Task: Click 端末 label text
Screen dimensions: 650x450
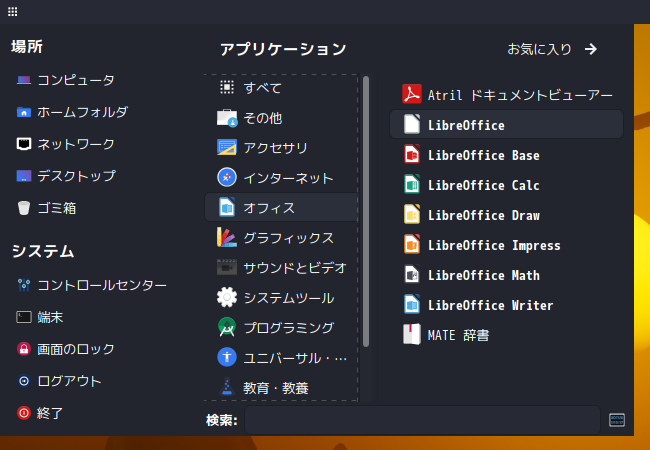Action: (x=50, y=317)
